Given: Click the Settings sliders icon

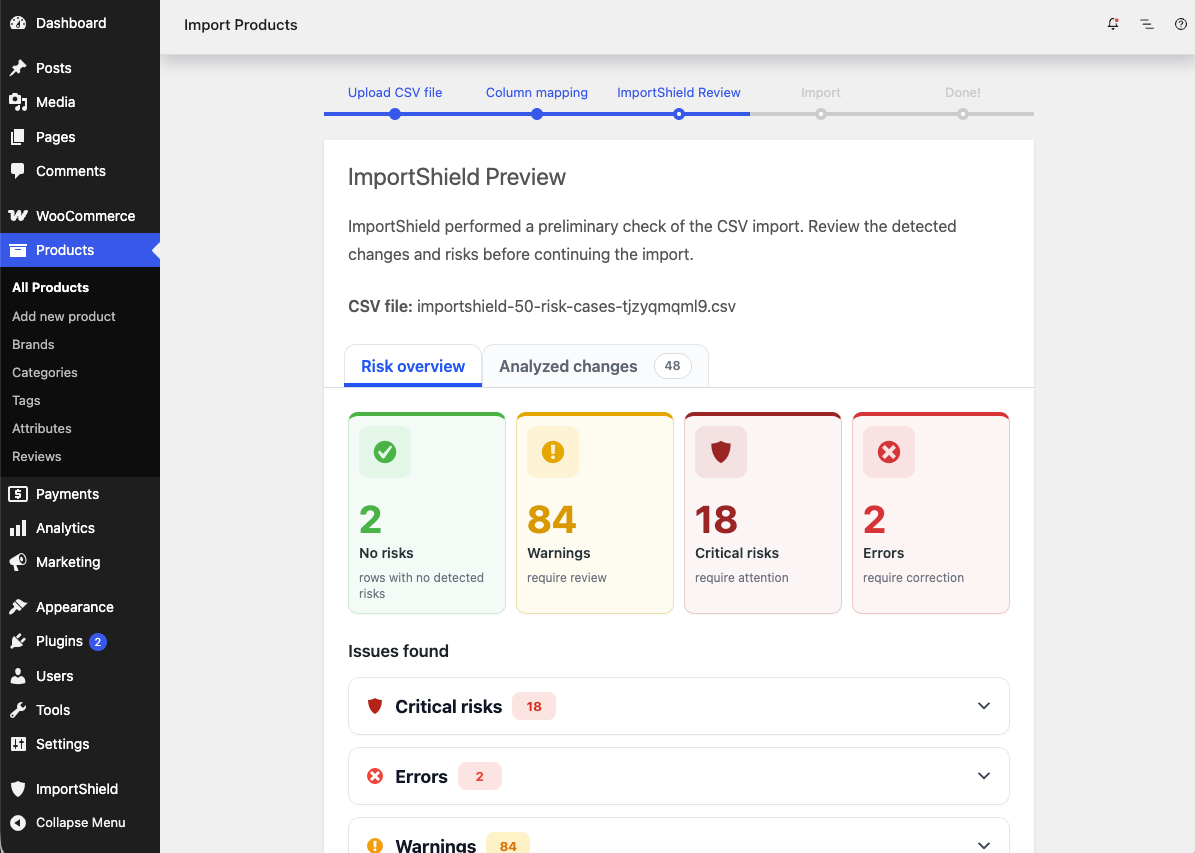Looking at the screenshot, I should 18,744.
